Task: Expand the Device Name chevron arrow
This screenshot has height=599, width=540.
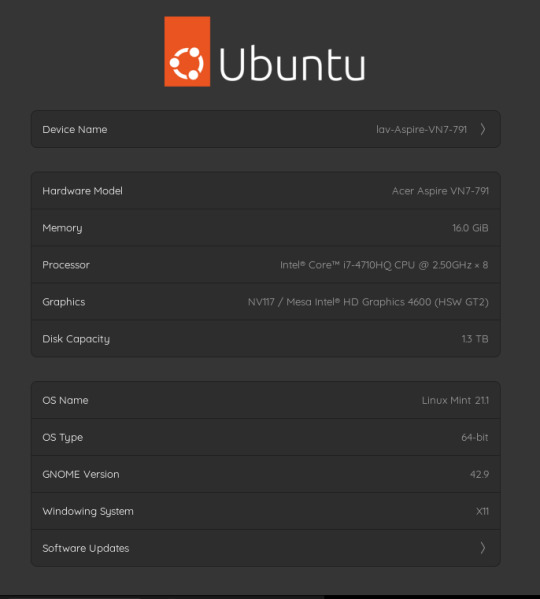Action: tap(483, 129)
